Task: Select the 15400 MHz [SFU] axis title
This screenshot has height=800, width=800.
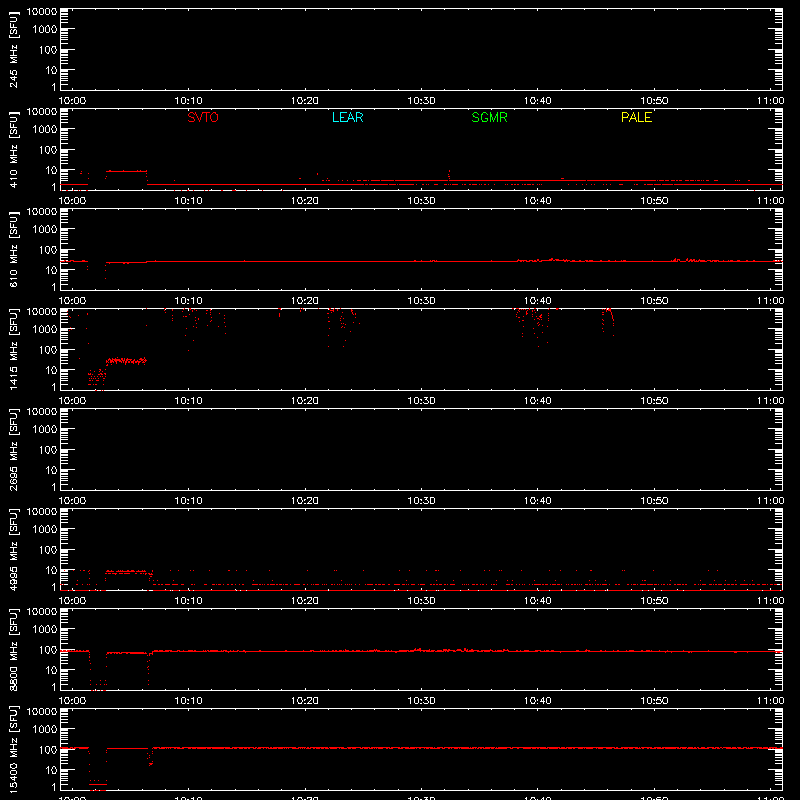Action: coord(13,749)
